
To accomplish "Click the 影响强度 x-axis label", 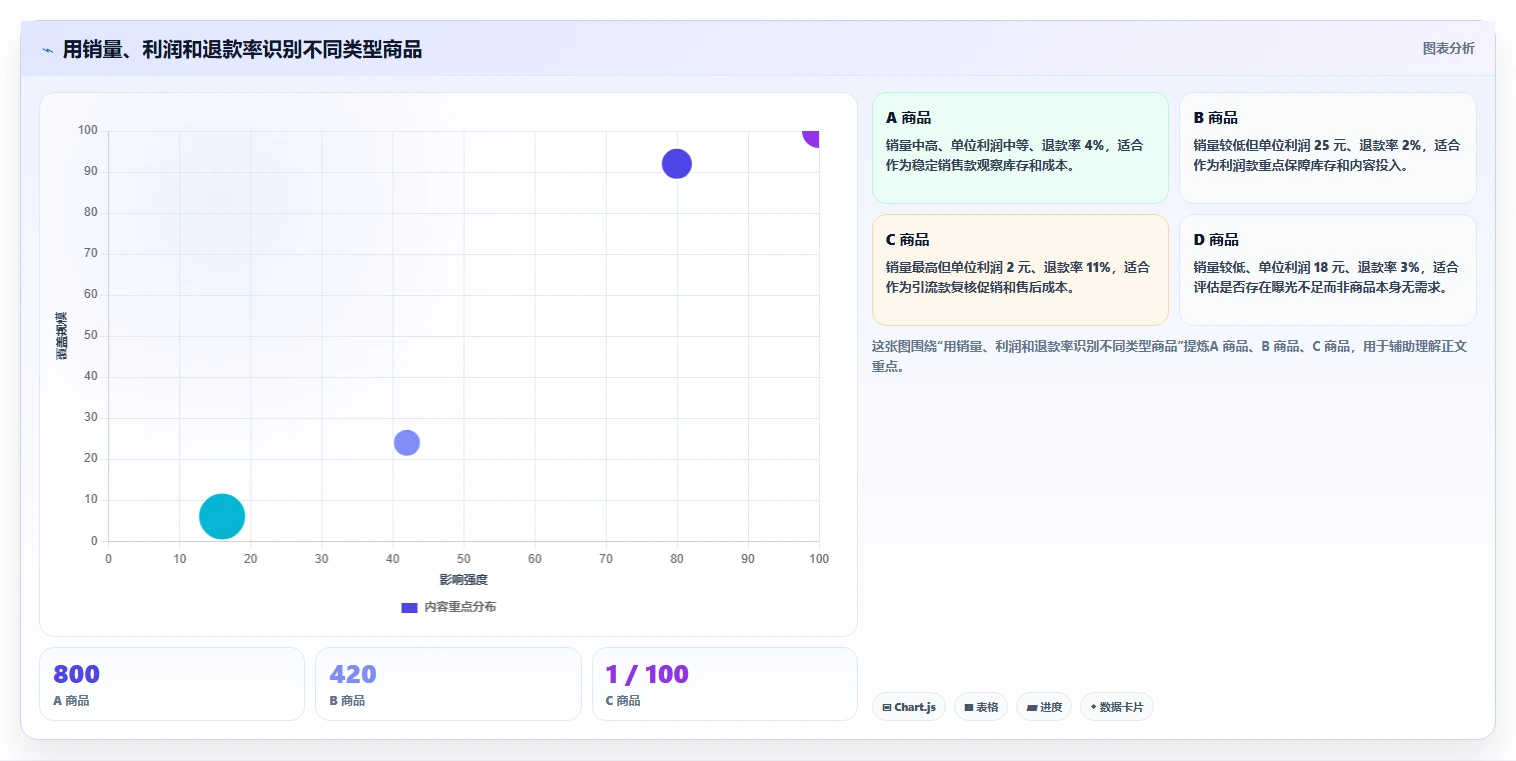I will 464,580.
